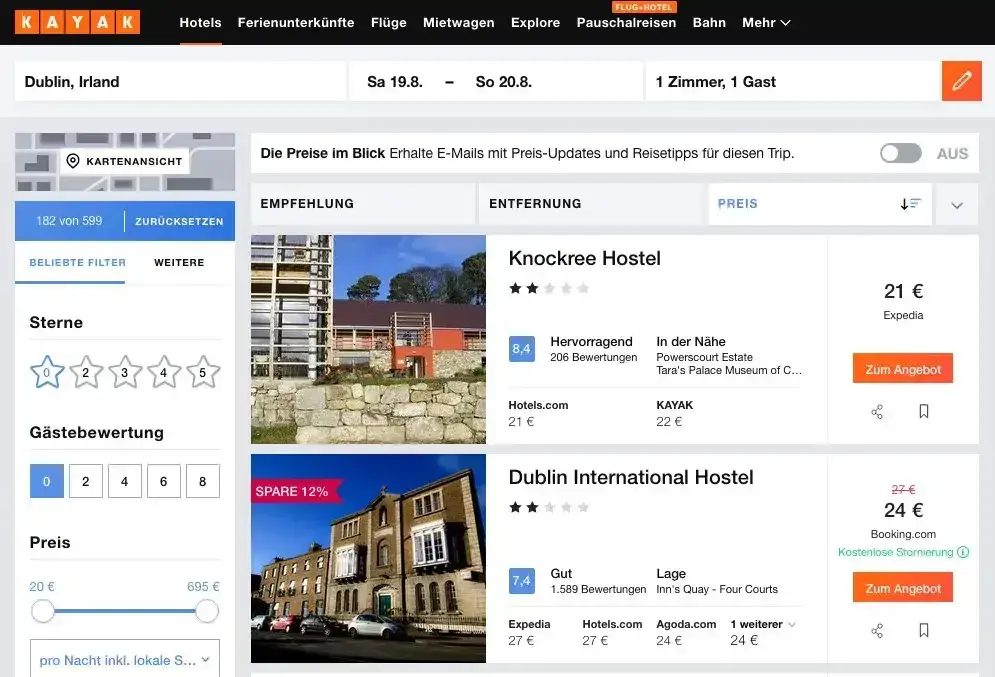Click the 8,4 rating badge of Knockree Hostel

[522, 349]
